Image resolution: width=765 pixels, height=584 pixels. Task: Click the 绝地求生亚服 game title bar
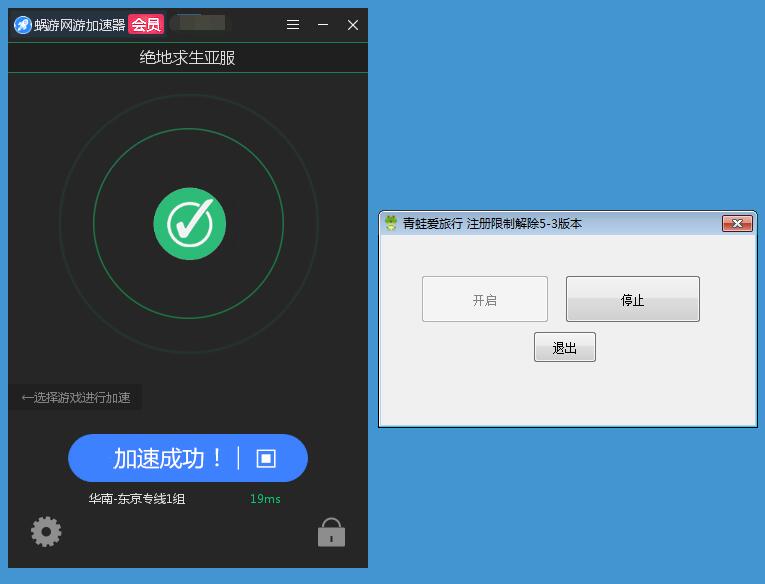(188, 58)
